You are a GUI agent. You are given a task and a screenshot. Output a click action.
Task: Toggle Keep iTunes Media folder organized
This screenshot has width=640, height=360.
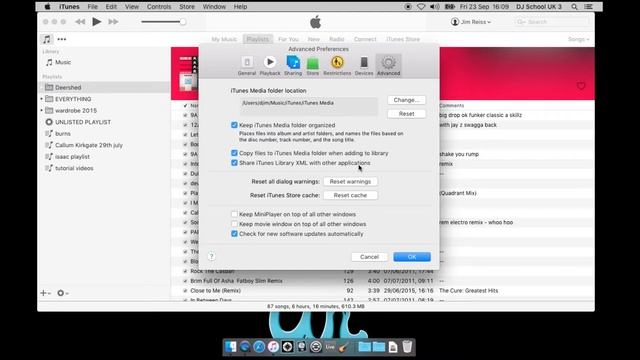tap(234, 125)
